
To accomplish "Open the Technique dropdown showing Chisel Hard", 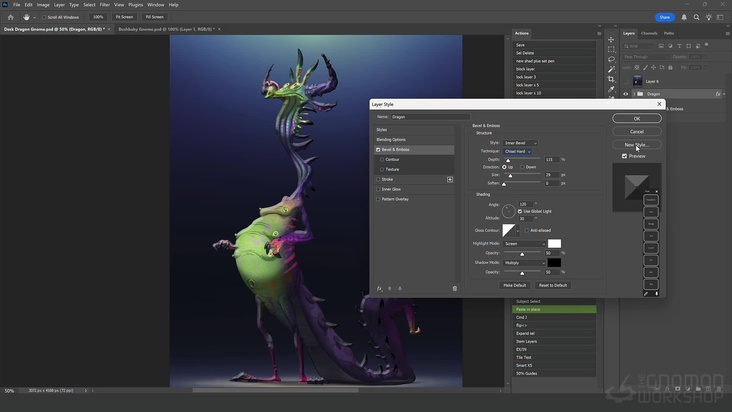I will click(517, 152).
